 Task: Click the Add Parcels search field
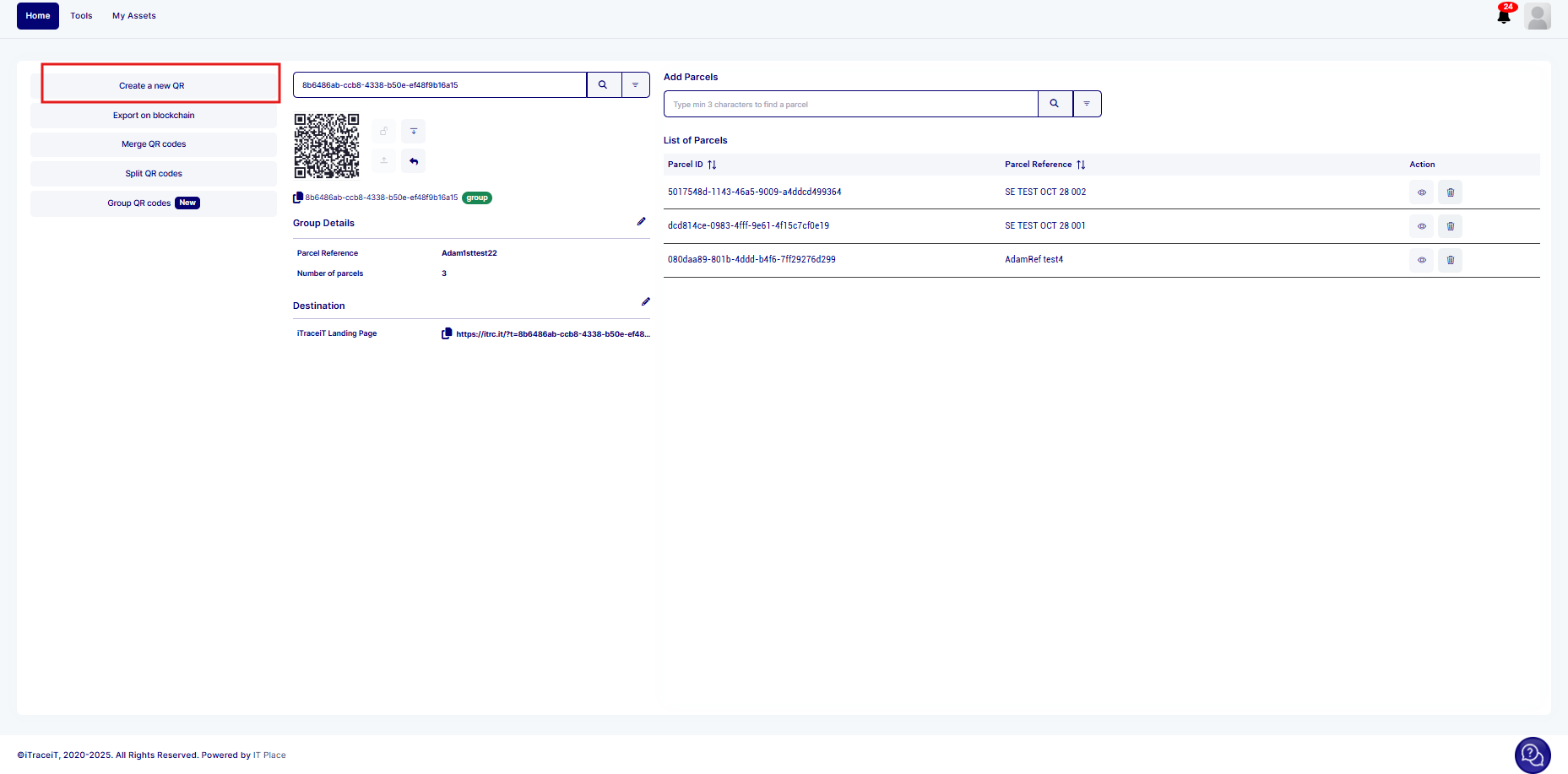coord(850,104)
